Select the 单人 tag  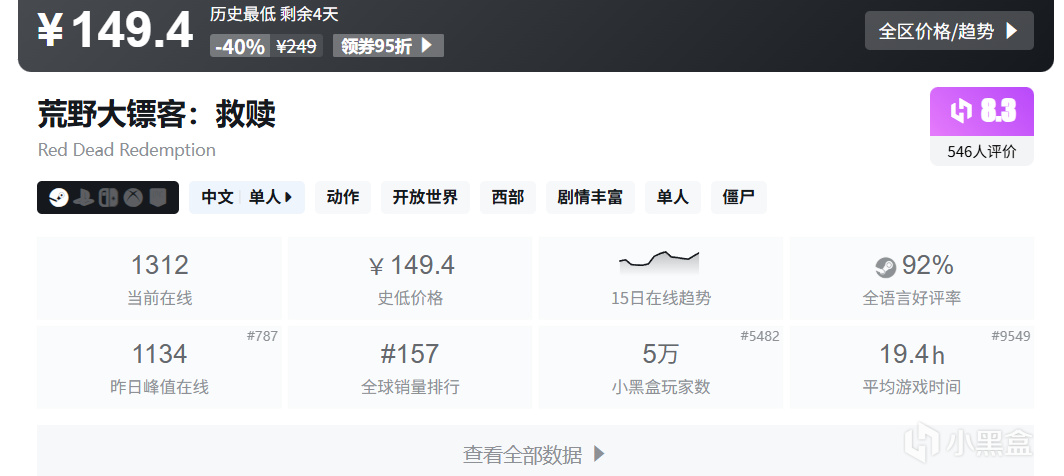coord(672,198)
